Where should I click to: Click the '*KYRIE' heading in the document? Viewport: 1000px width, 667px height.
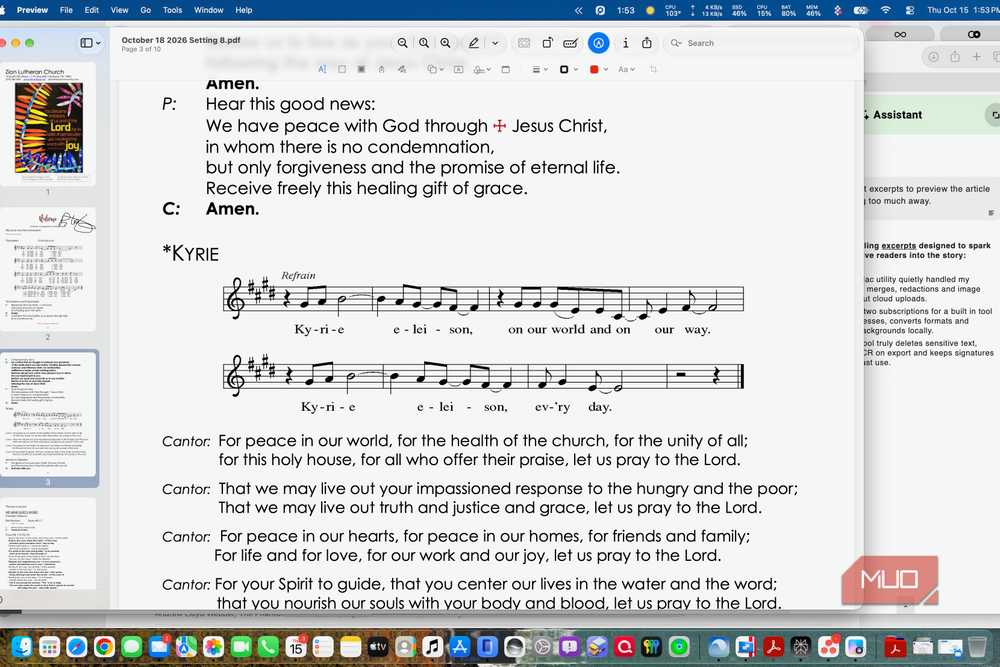pos(191,253)
